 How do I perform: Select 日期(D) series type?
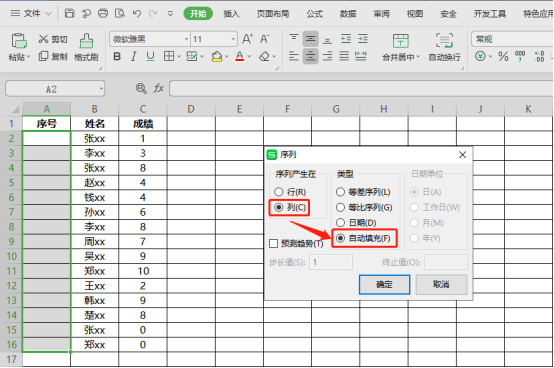[340, 222]
